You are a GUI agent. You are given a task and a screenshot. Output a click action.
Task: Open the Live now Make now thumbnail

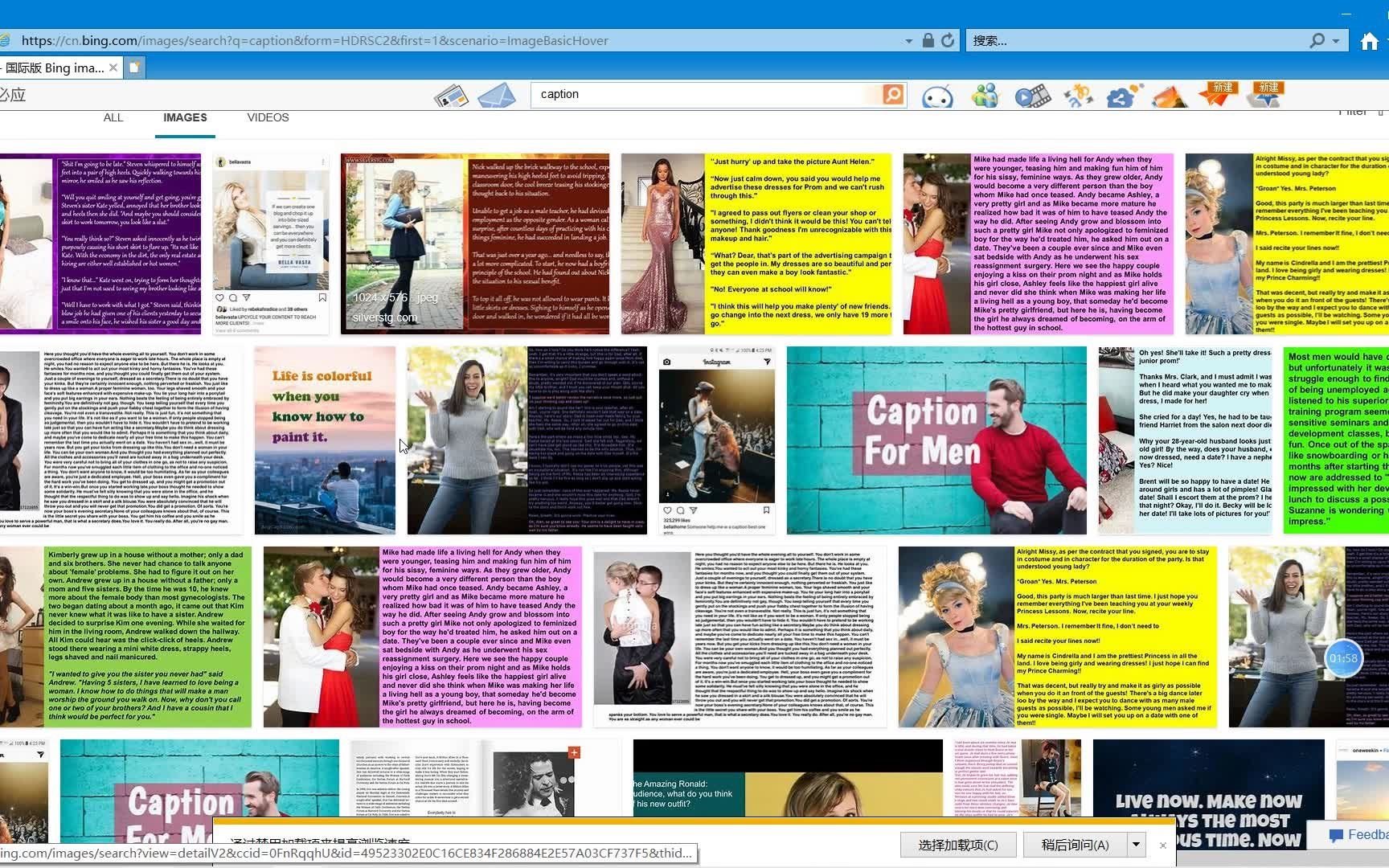(1208, 796)
